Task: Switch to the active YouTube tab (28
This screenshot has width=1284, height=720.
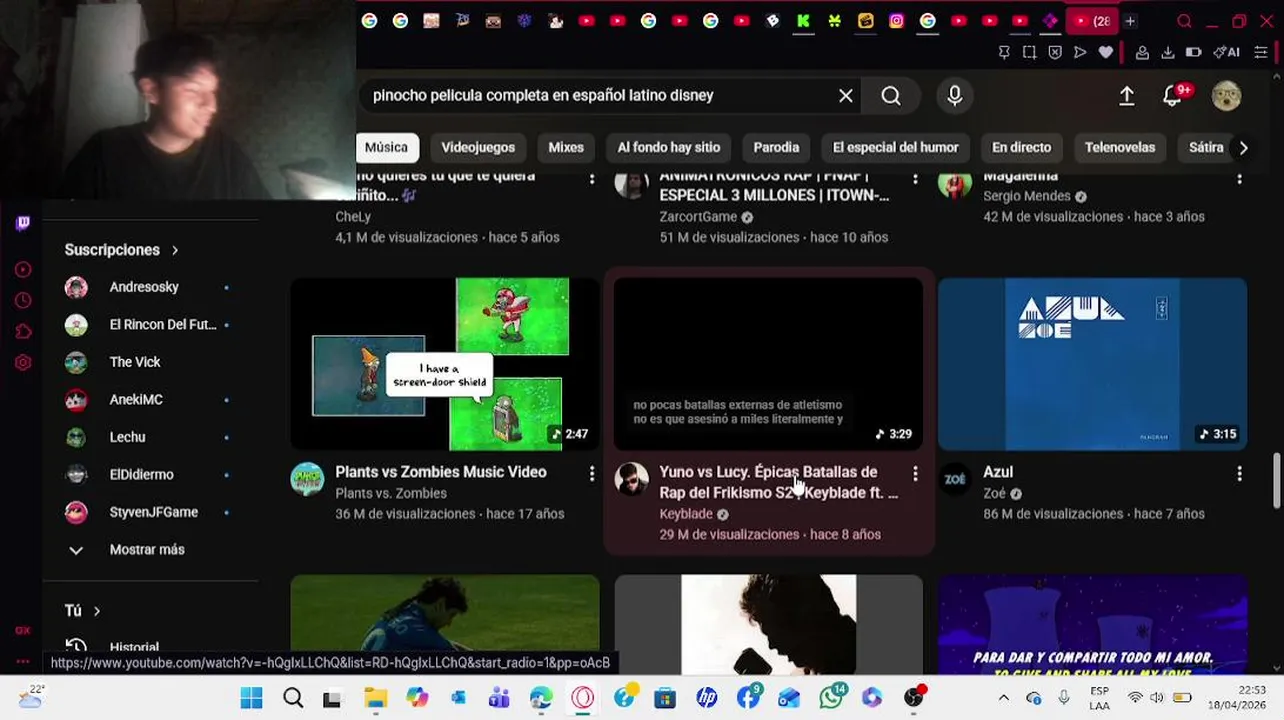Action: point(1093,21)
